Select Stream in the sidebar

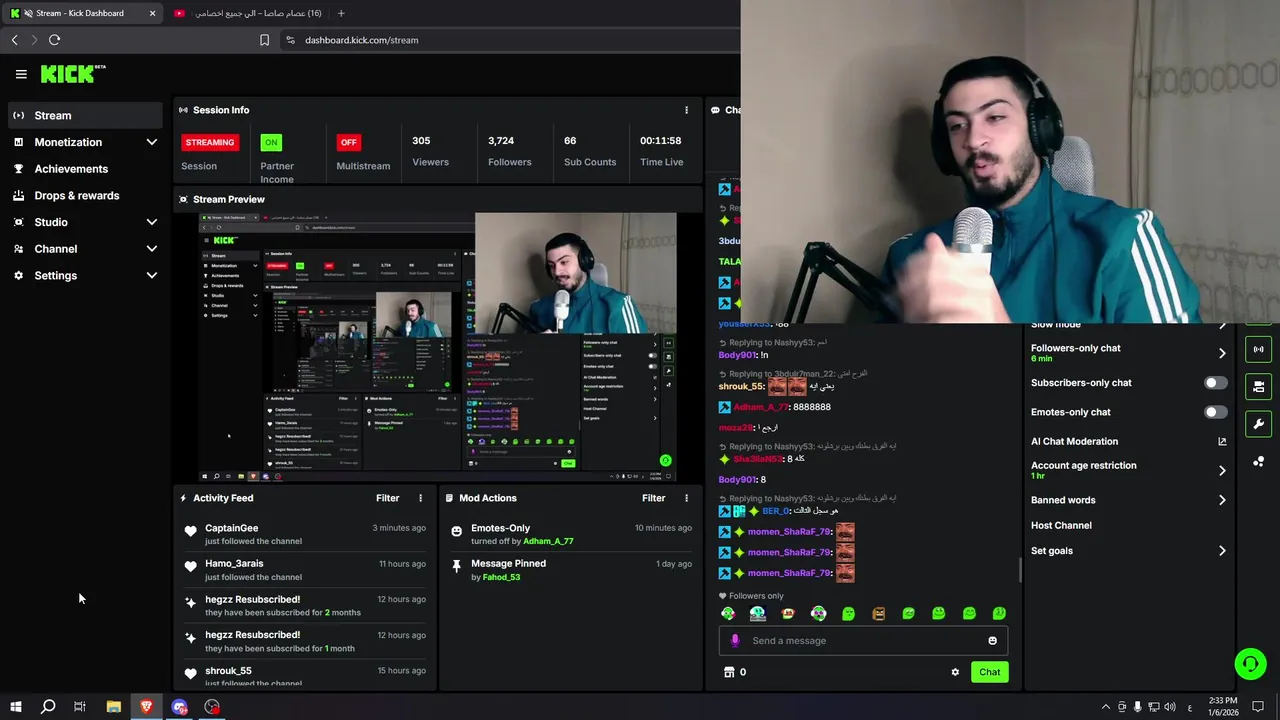(x=84, y=115)
